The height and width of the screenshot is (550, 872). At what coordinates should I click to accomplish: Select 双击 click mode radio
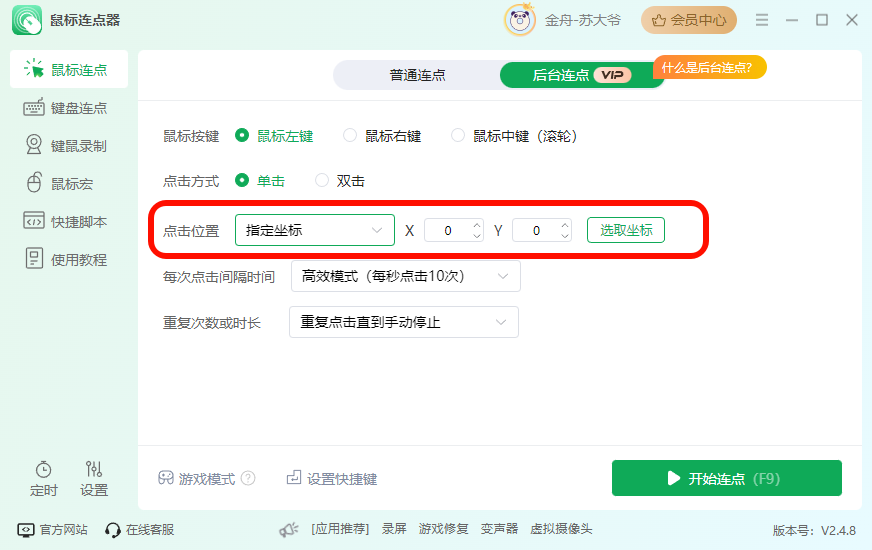321,180
